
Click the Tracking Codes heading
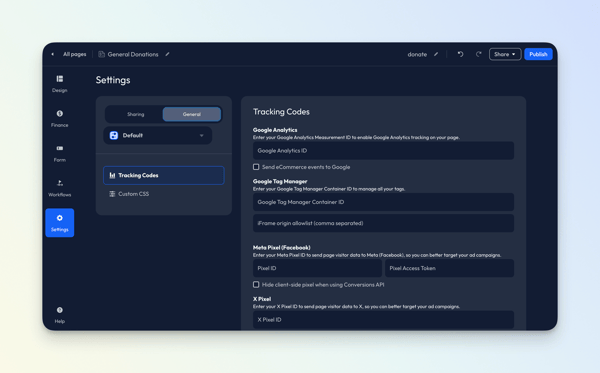[x=281, y=112]
